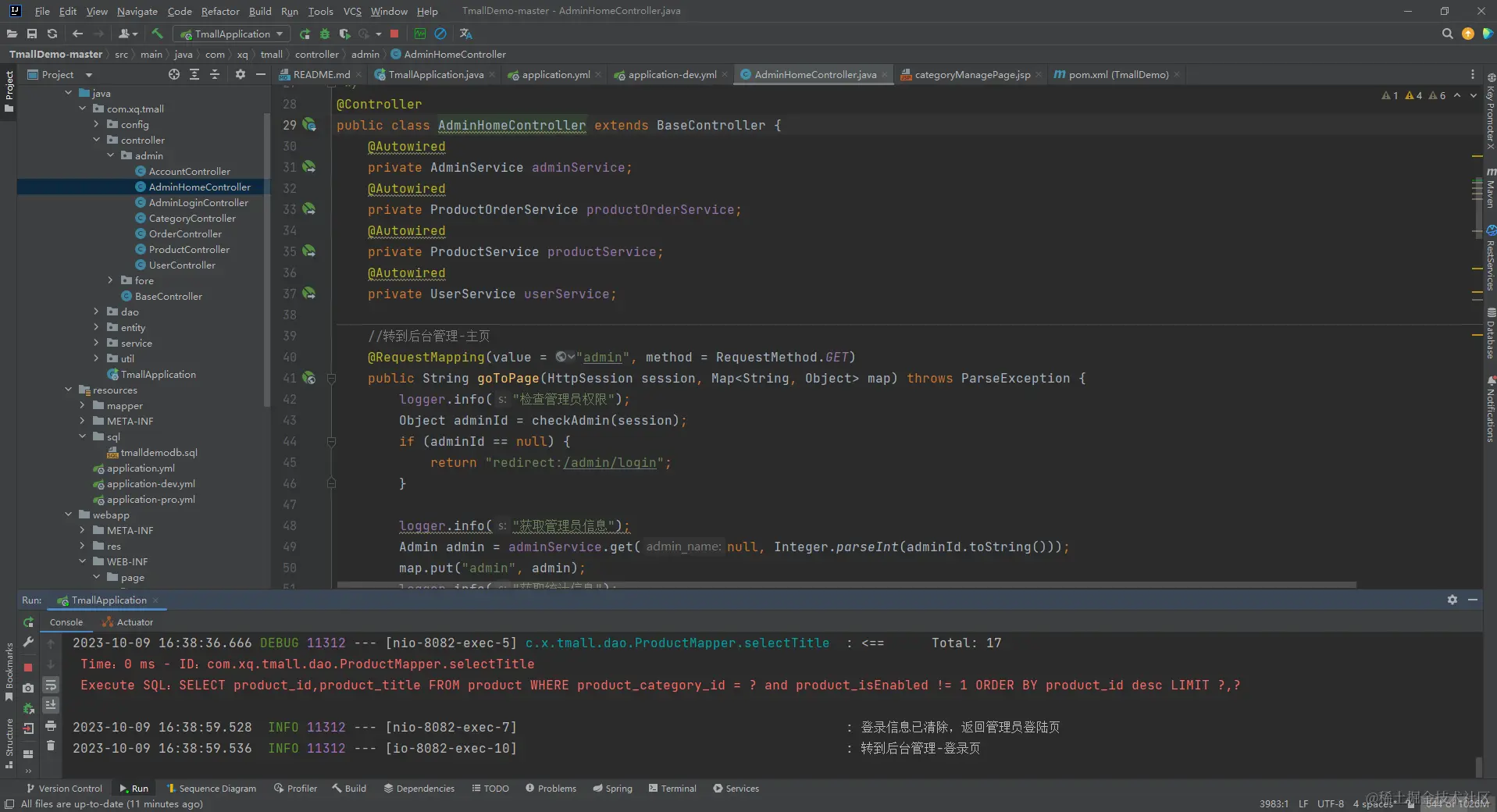
Task: Click the request mapping gutter icon on line 41
Action: point(309,377)
